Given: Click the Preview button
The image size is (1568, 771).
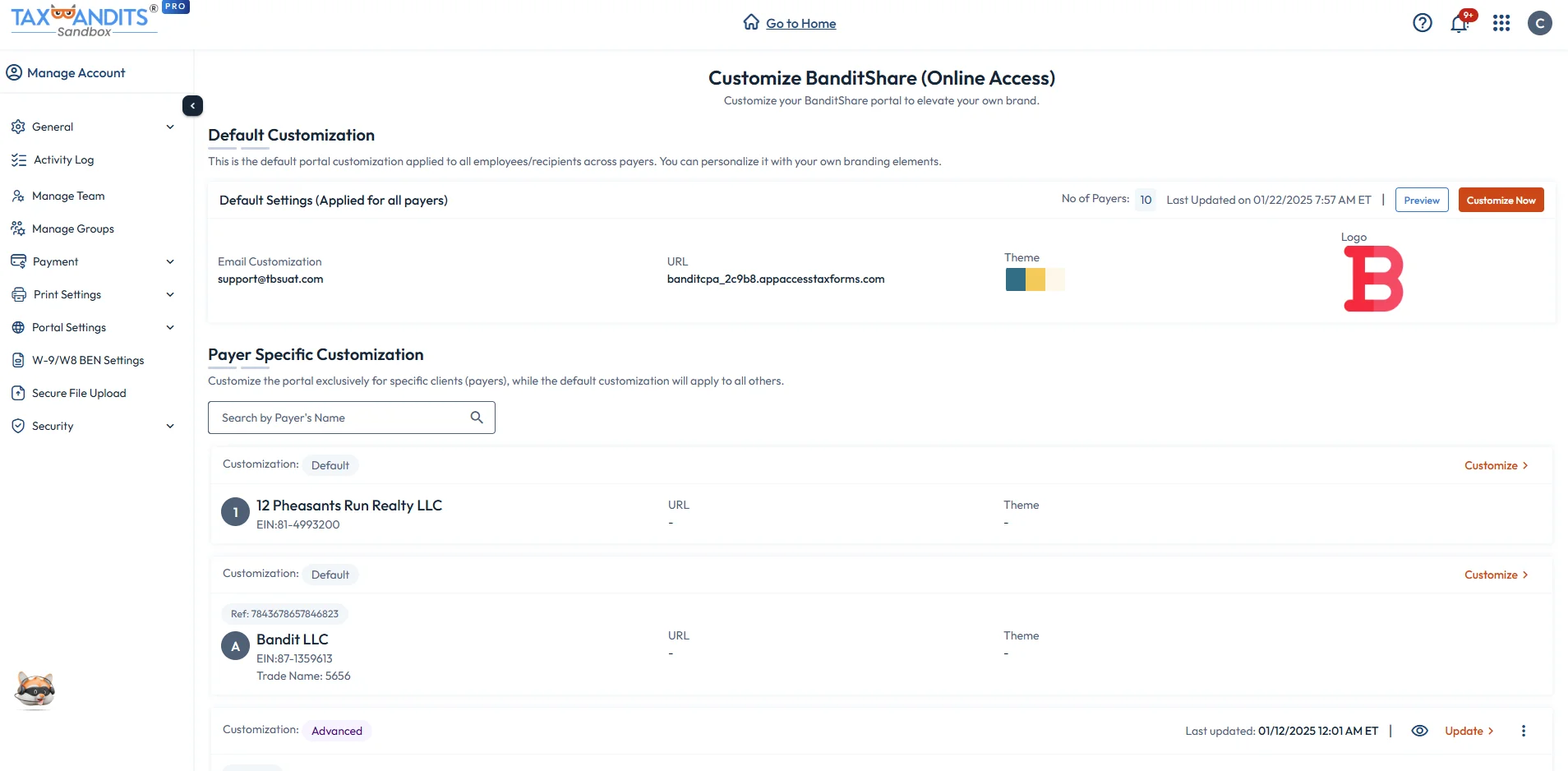Looking at the screenshot, I should point(1422,200).
